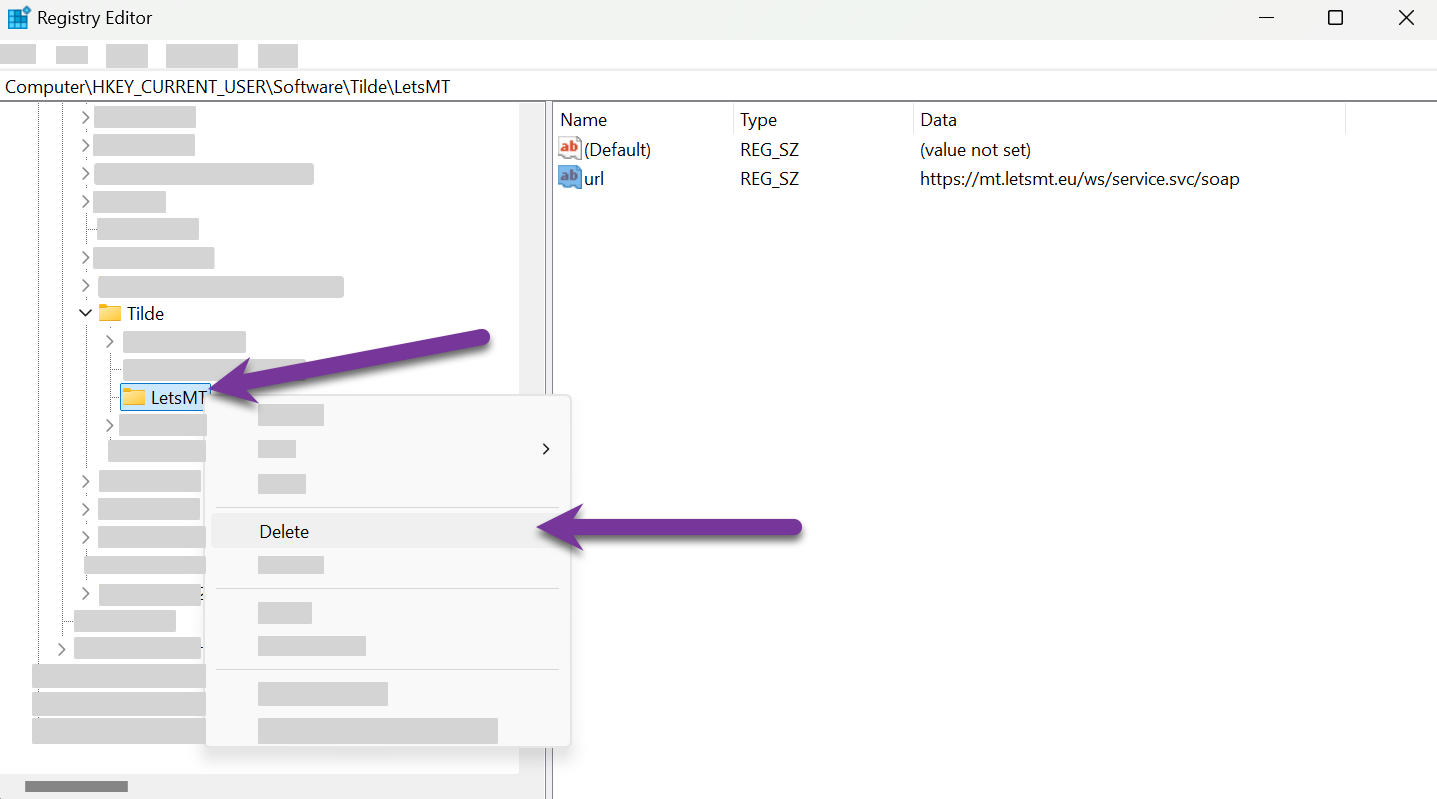Select the Tilde key label

pos(145,313)
